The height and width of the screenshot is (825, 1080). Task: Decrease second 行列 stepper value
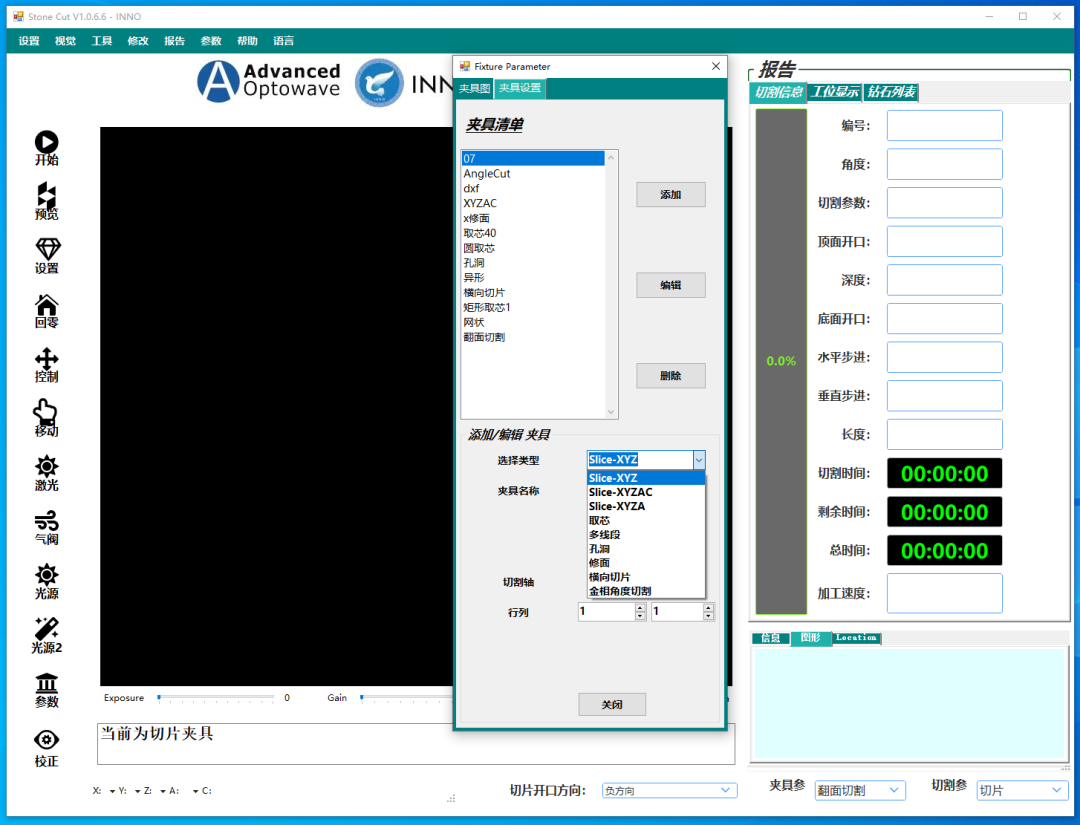click(x=708, y=616)
